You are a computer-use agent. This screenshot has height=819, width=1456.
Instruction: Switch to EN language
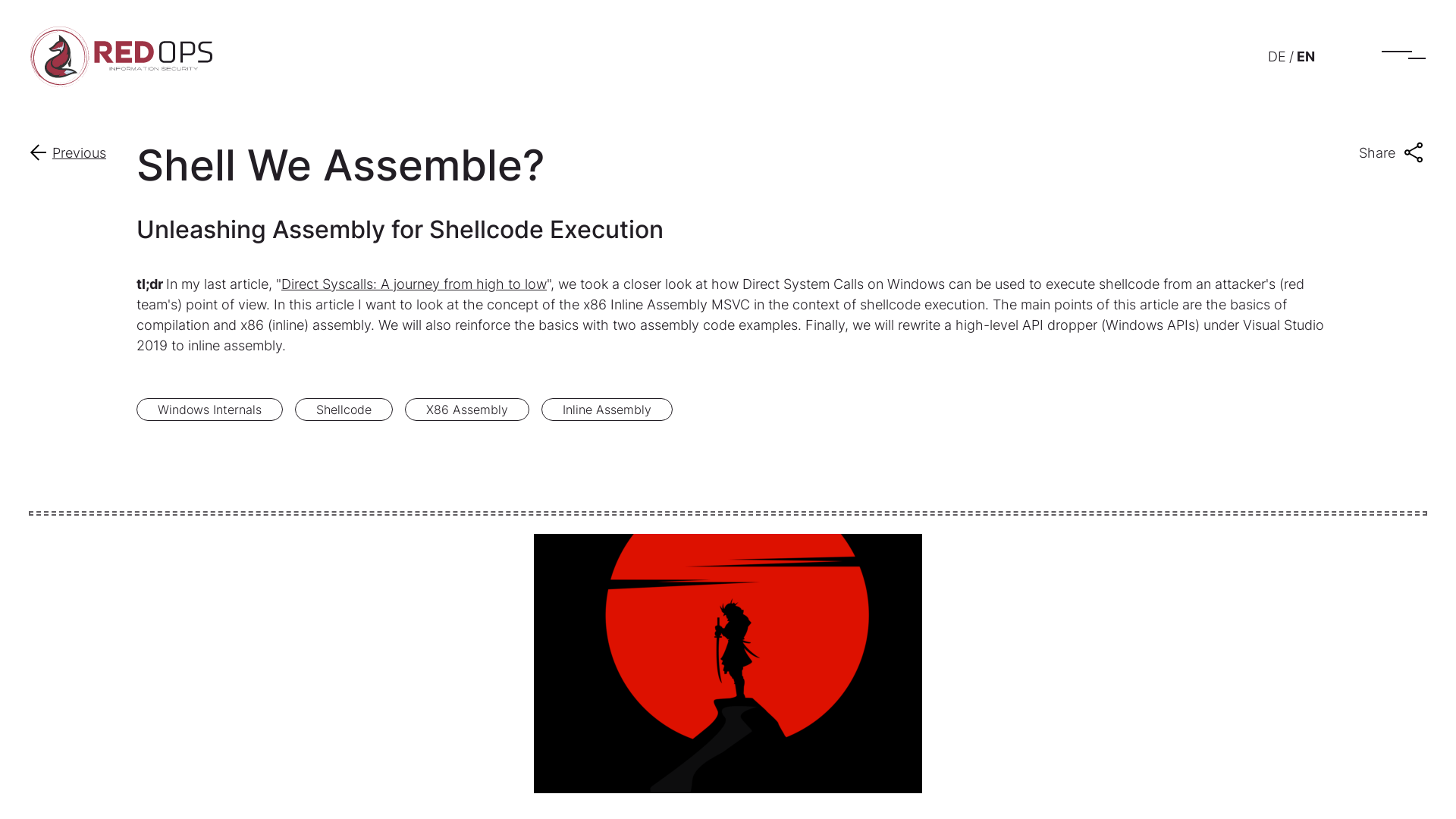click(1306, 55)
